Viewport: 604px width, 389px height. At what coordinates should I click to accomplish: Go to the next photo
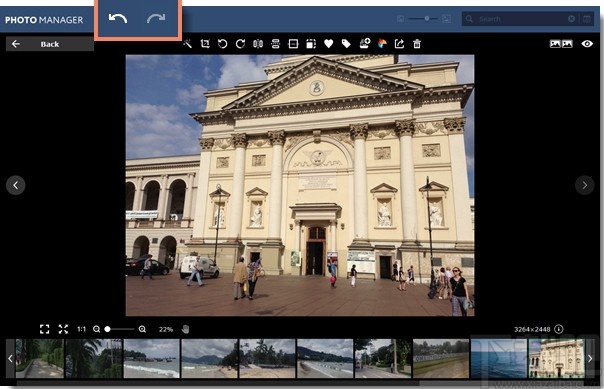click(x=584, y=185)
